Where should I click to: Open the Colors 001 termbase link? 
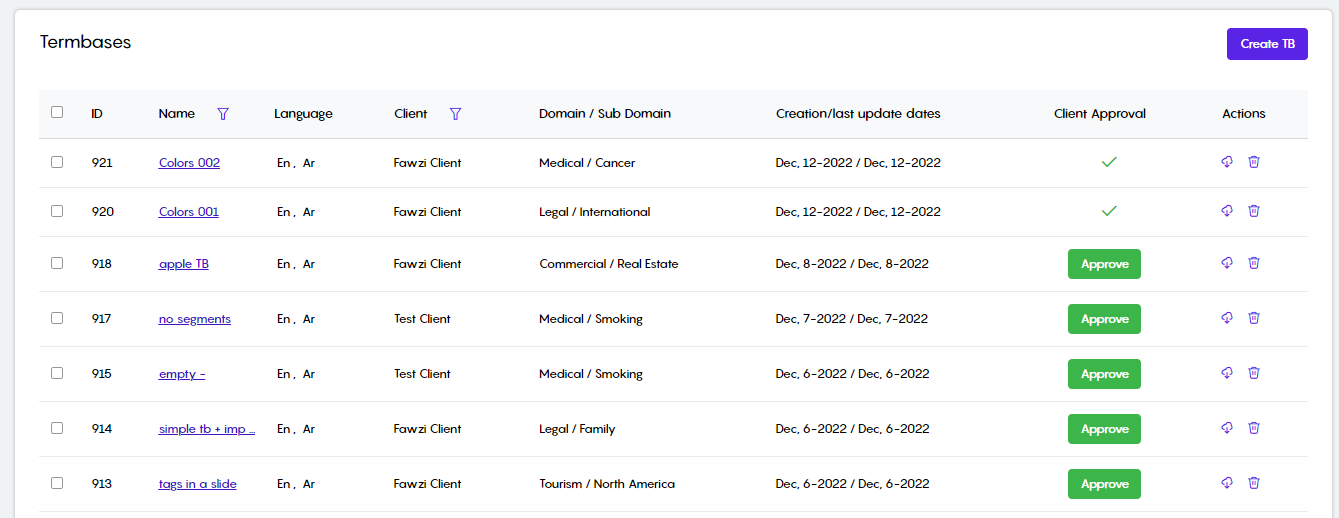tap(189, 212)
